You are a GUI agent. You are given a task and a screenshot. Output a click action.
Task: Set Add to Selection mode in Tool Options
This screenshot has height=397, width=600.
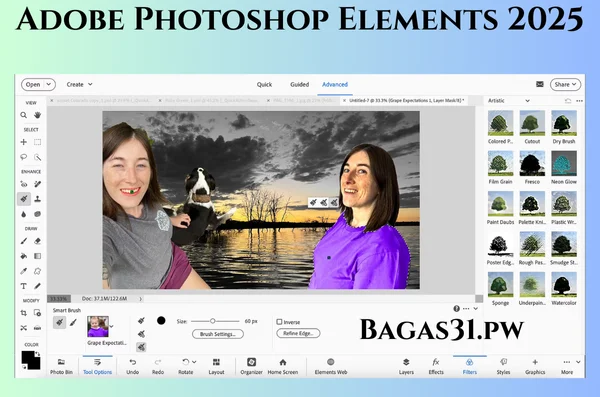pos(141,334)
